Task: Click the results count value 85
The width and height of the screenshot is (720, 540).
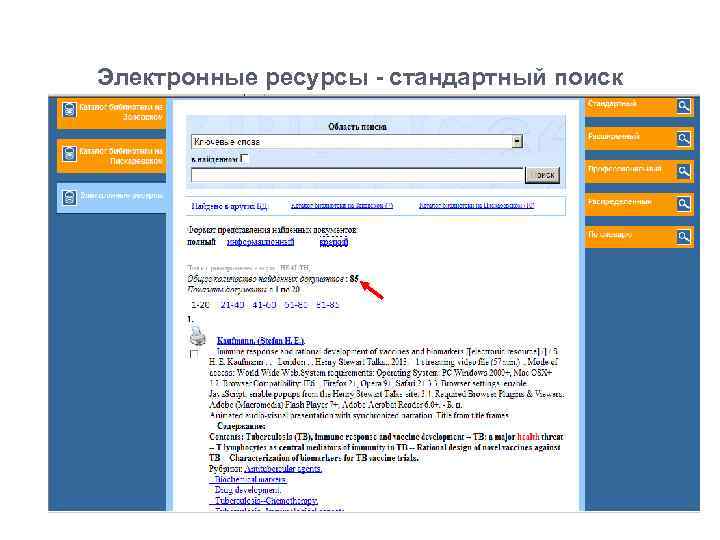Action: pos(354,279)
